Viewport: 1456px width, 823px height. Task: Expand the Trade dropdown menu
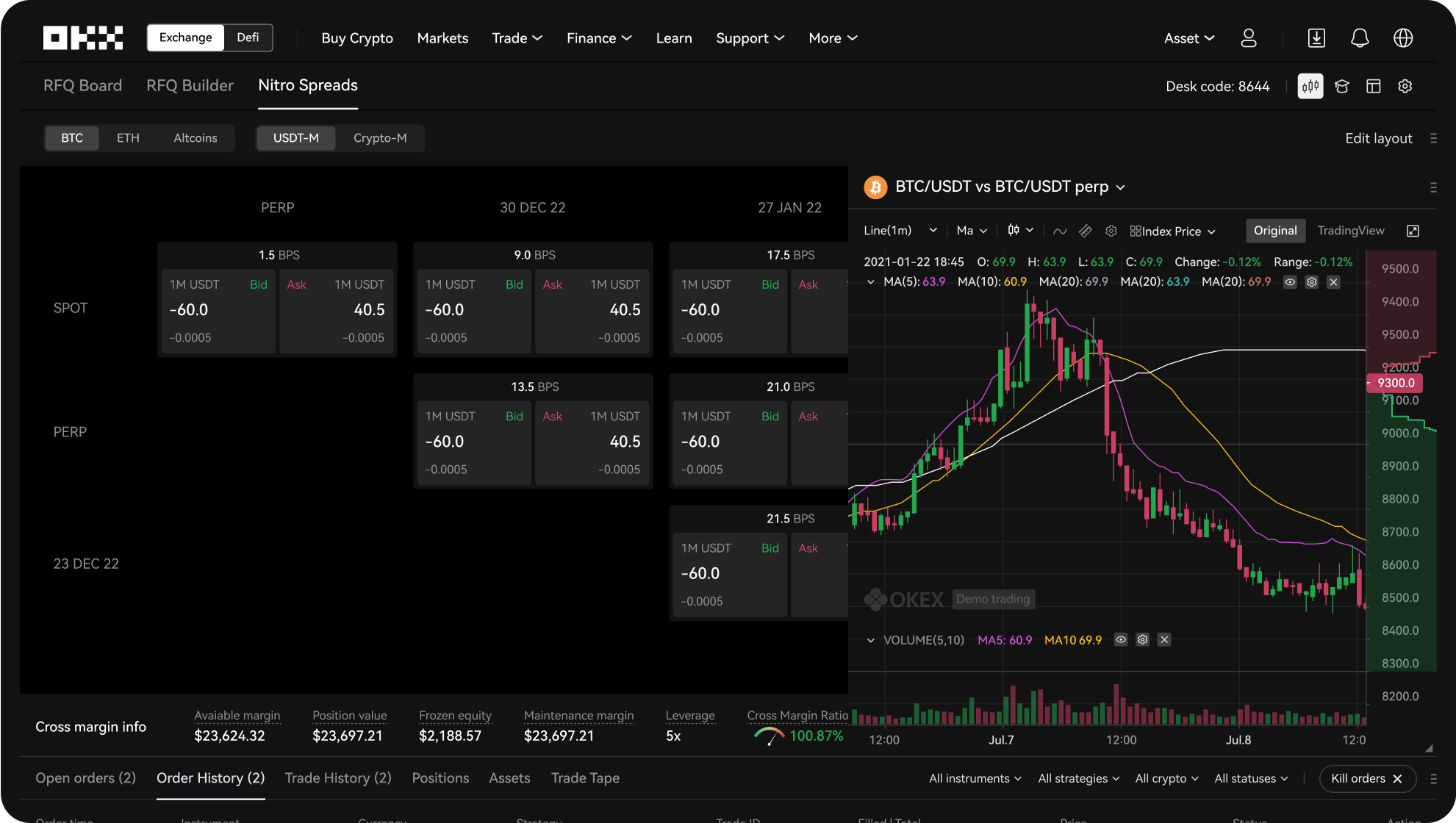515,38
